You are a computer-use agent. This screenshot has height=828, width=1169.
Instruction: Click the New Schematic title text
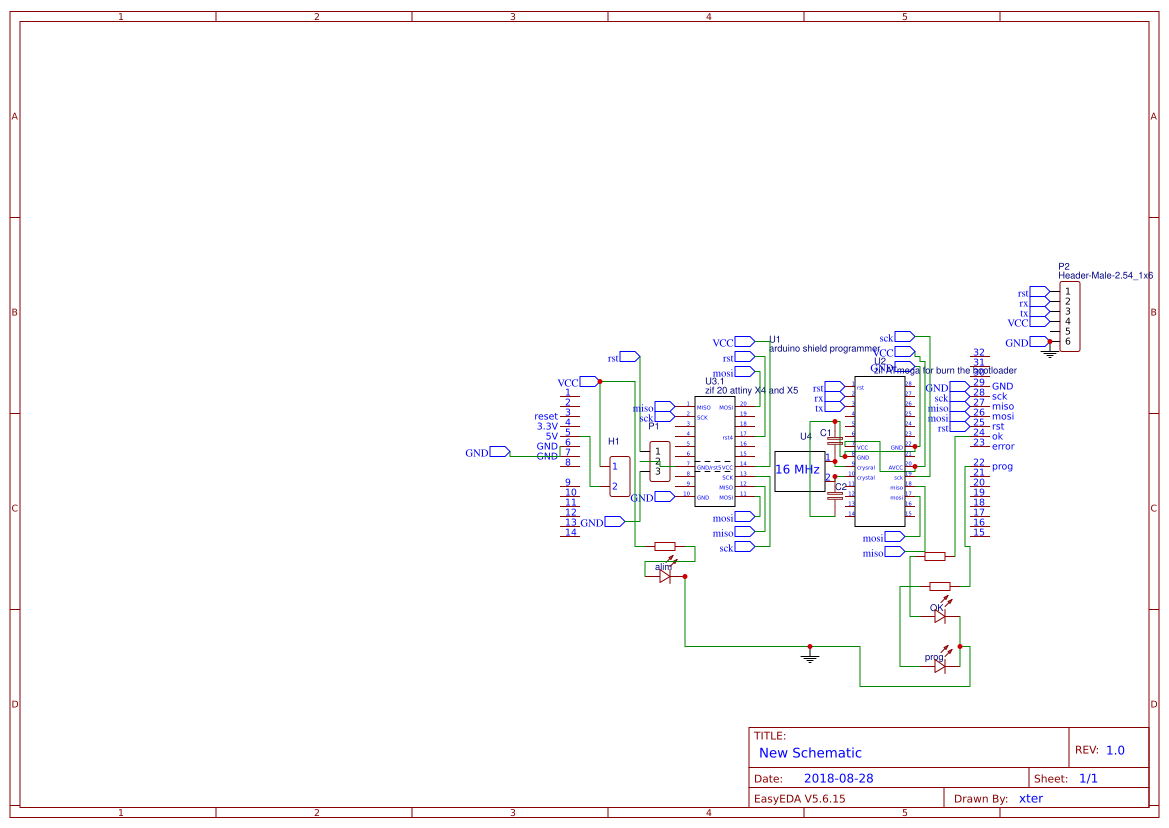click(810, 752)
